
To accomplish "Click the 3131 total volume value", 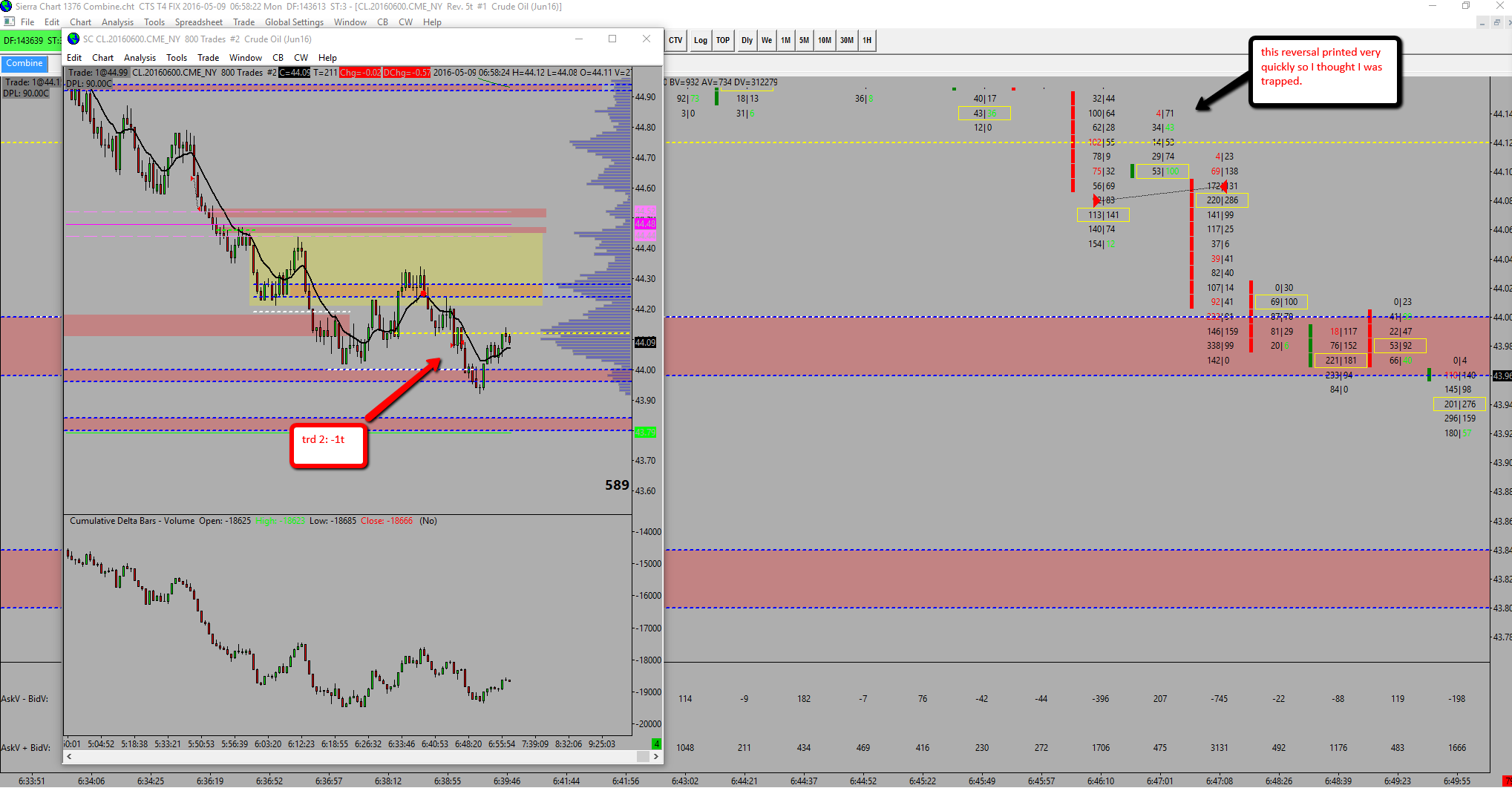I will coord(1220,748).
